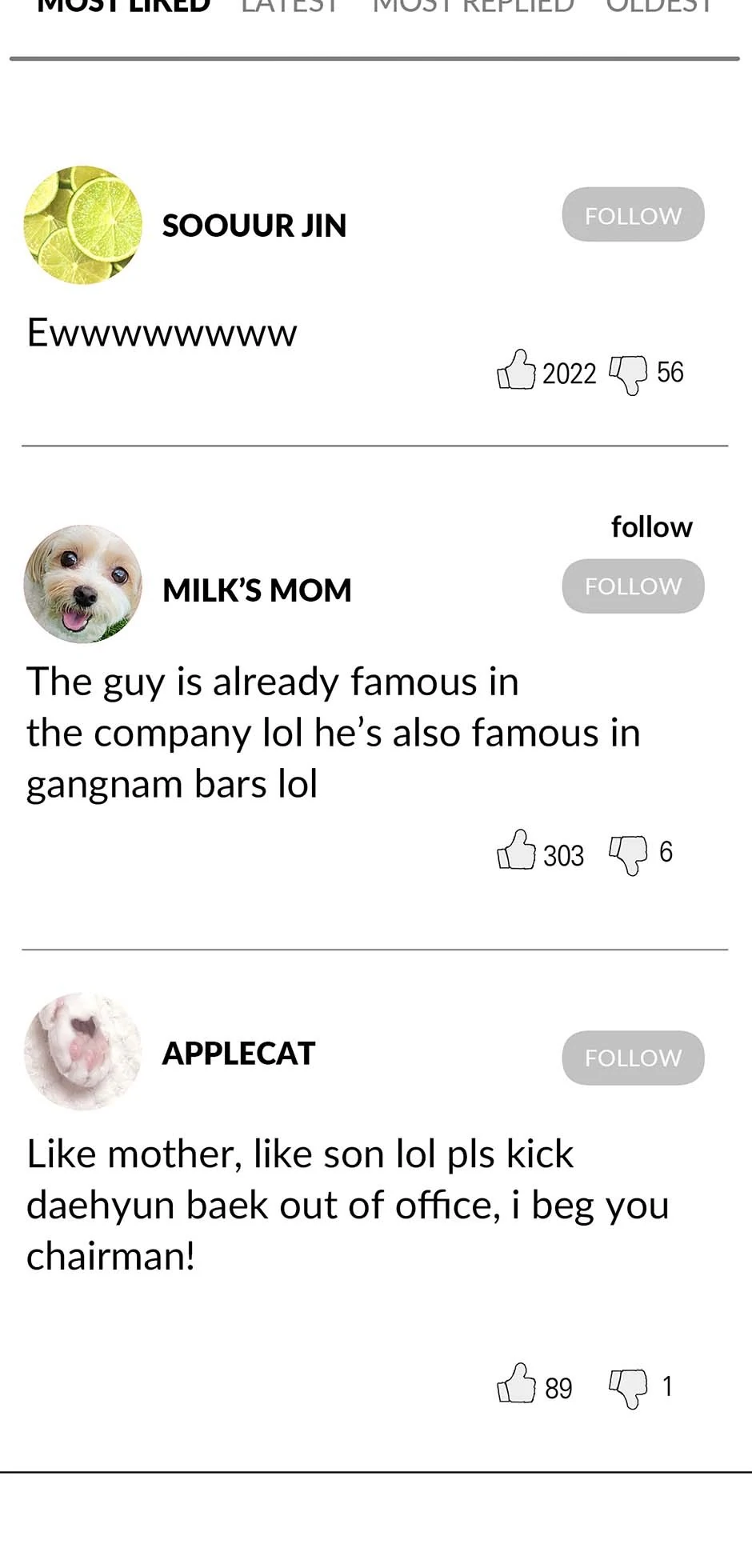Sort comments by Latest
The image size is (752, 1568).
(290, 6)
